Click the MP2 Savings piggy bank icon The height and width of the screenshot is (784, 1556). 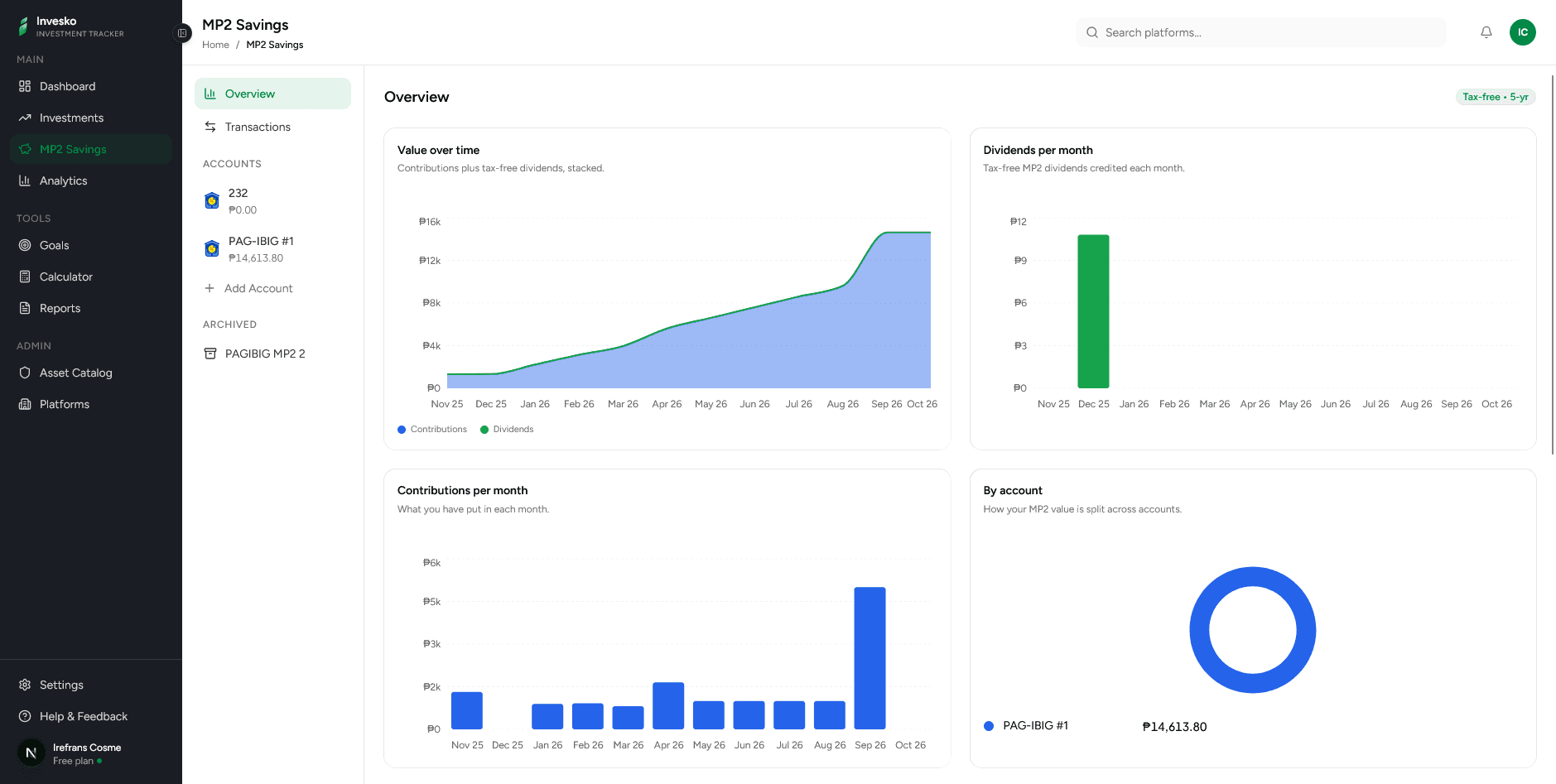[25, 149]
